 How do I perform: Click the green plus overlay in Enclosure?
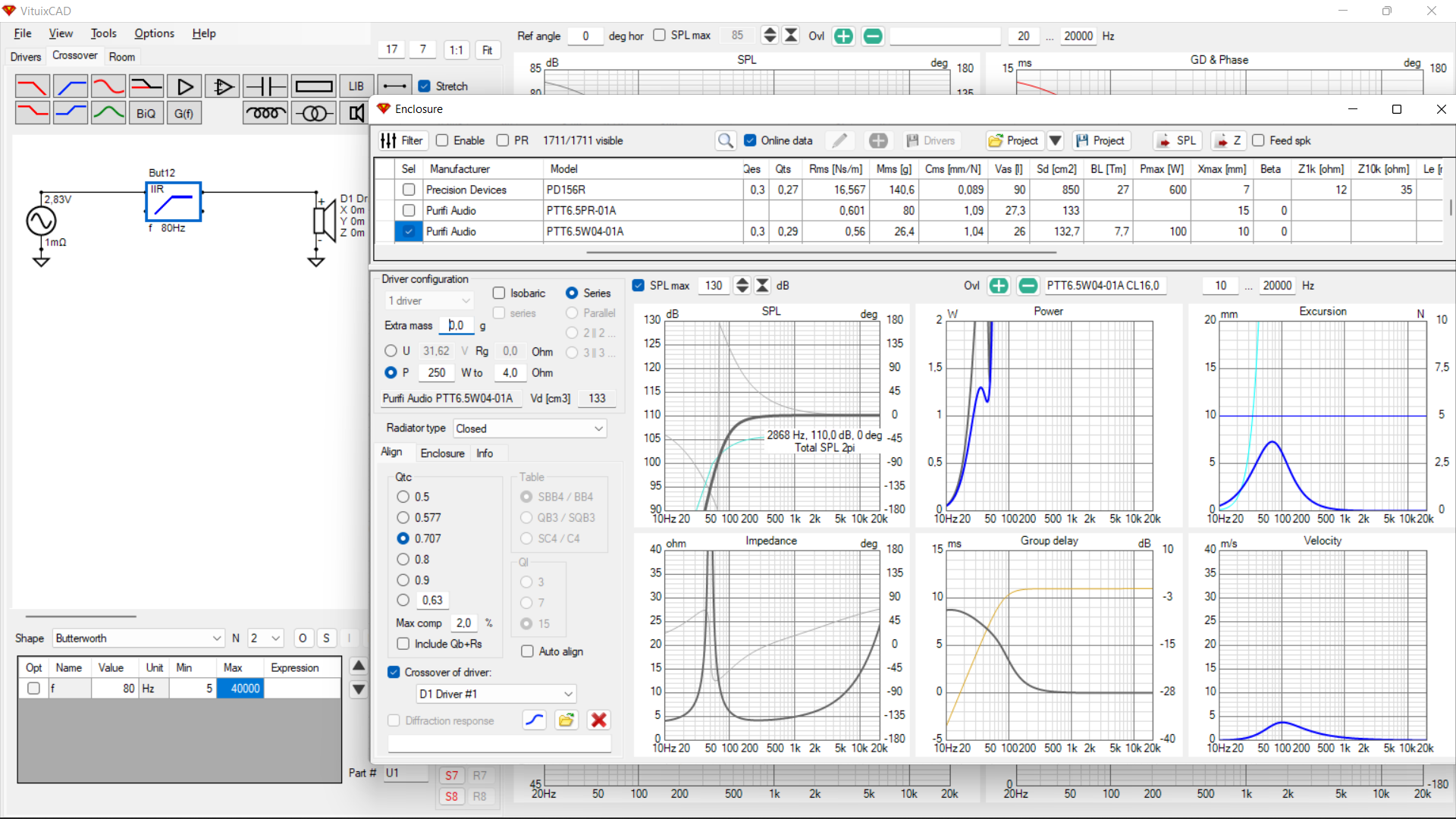pos(999,286)
